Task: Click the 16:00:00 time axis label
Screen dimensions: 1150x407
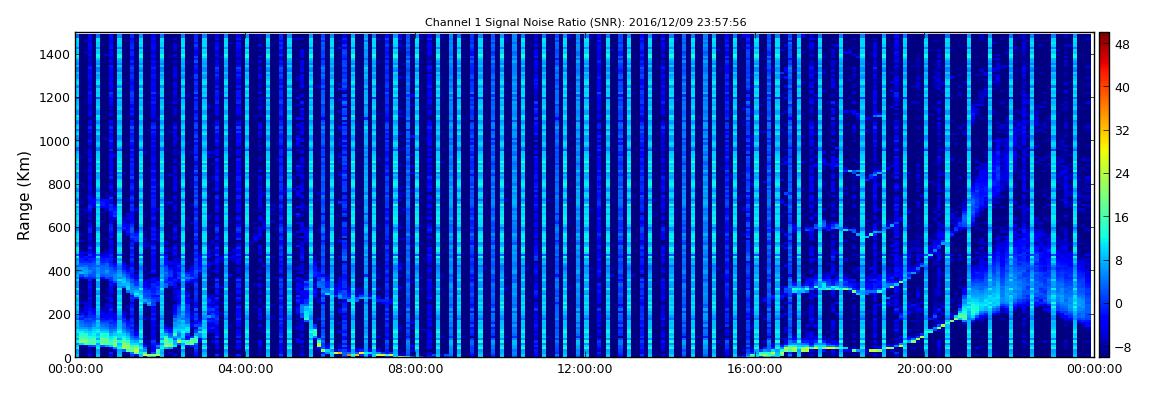Action: pos(755,370)
